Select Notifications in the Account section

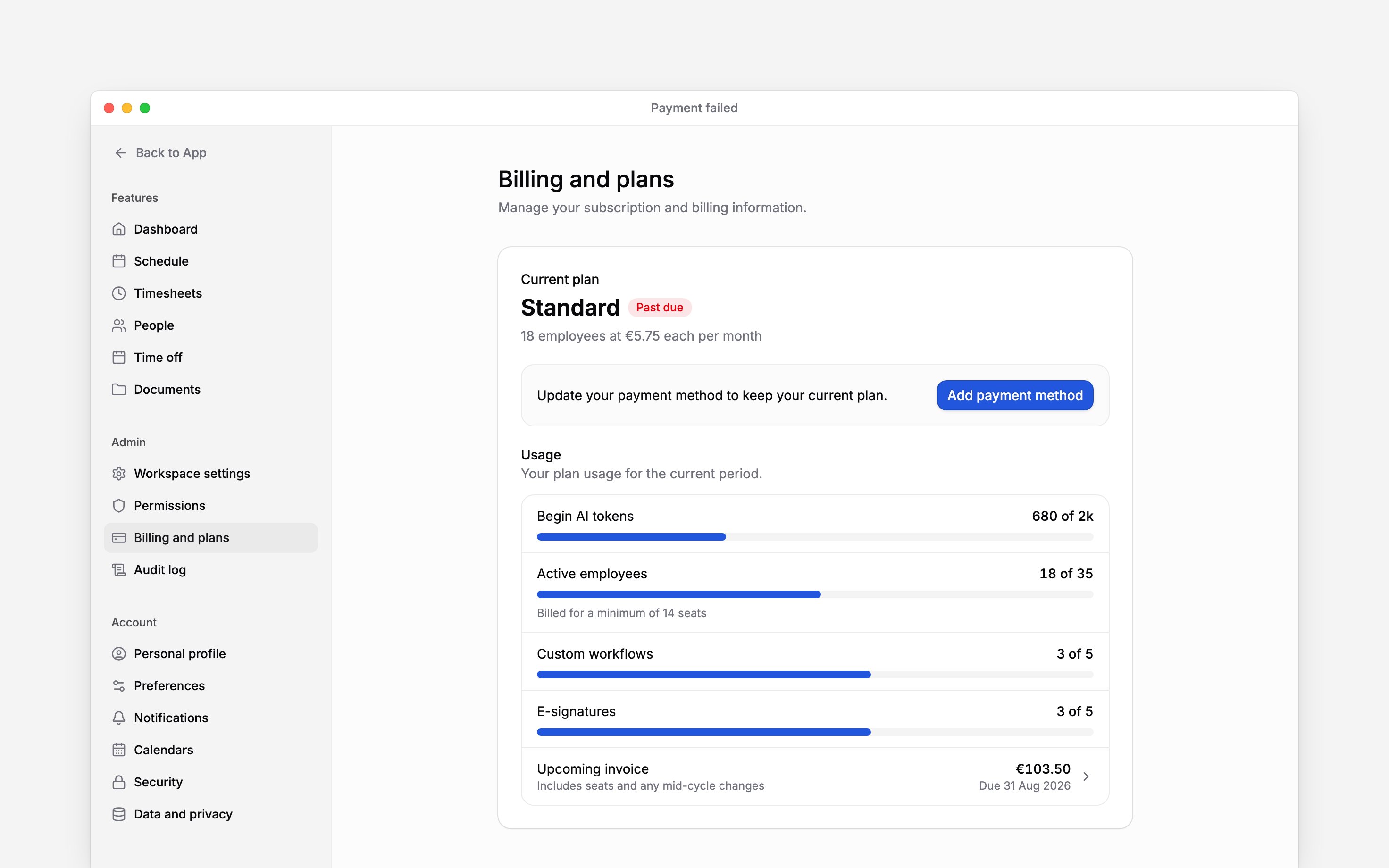[210, 718]
